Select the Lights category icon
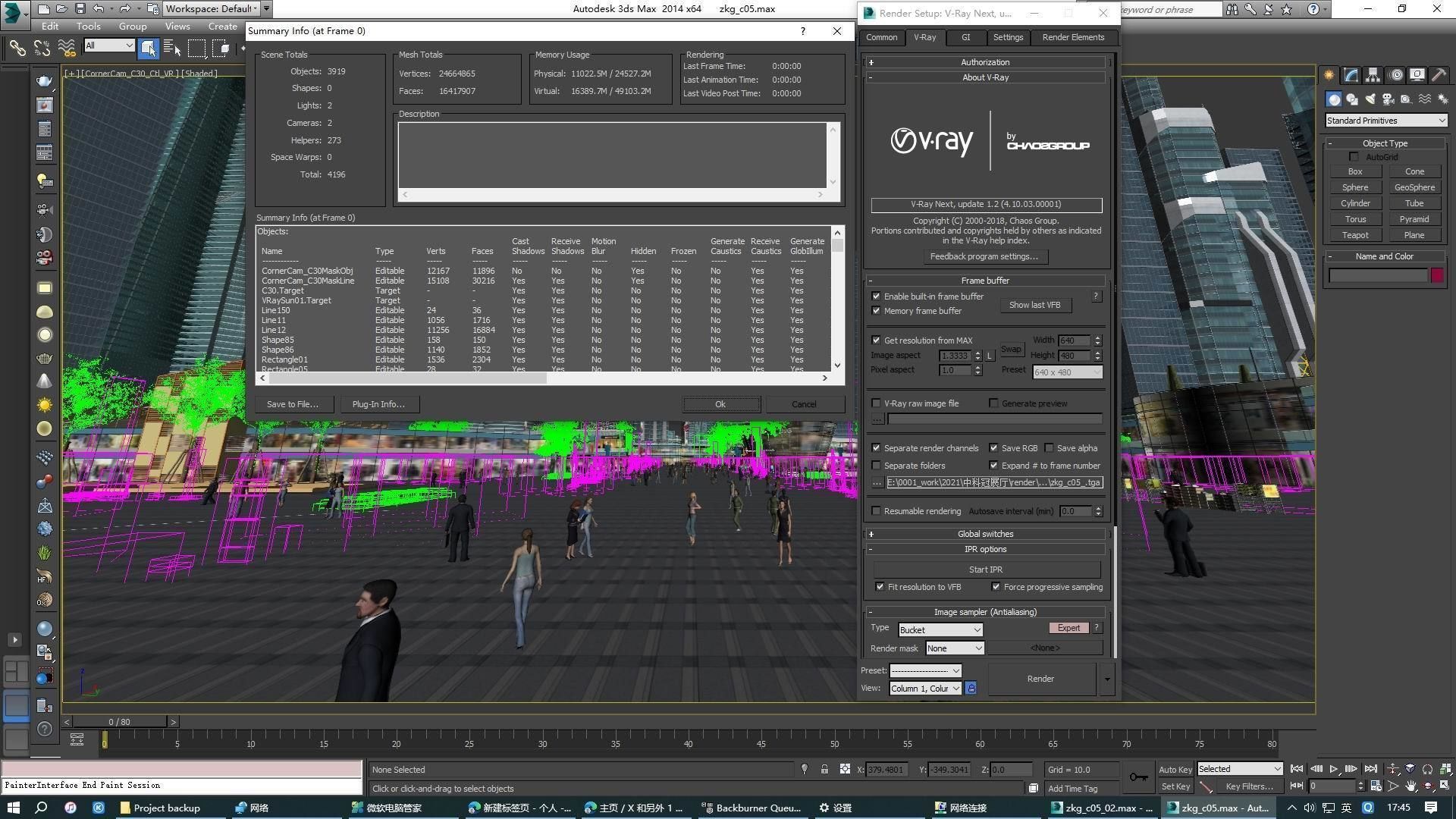Image resolution: width=1456 pixels, height=819 pixels. coord(1370,99)
